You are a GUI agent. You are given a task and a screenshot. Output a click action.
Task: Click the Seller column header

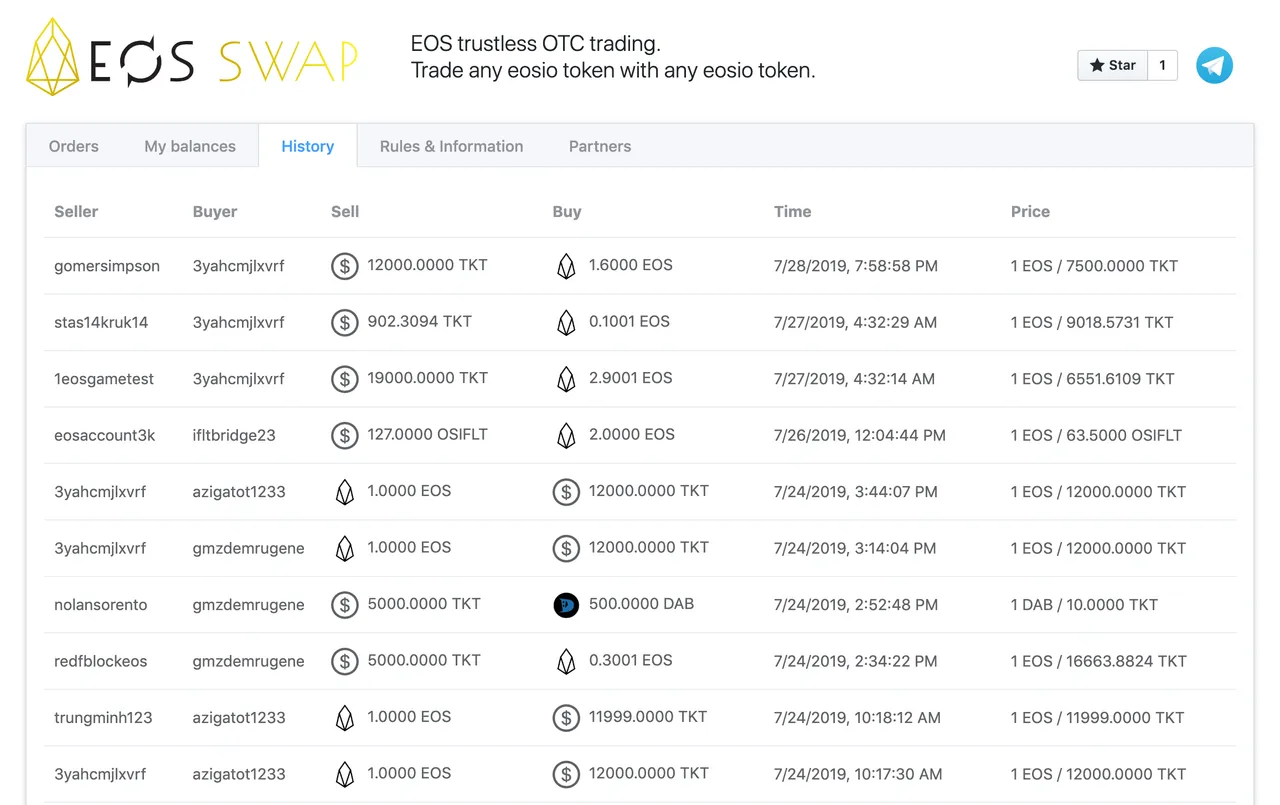(x=76, y=211)
